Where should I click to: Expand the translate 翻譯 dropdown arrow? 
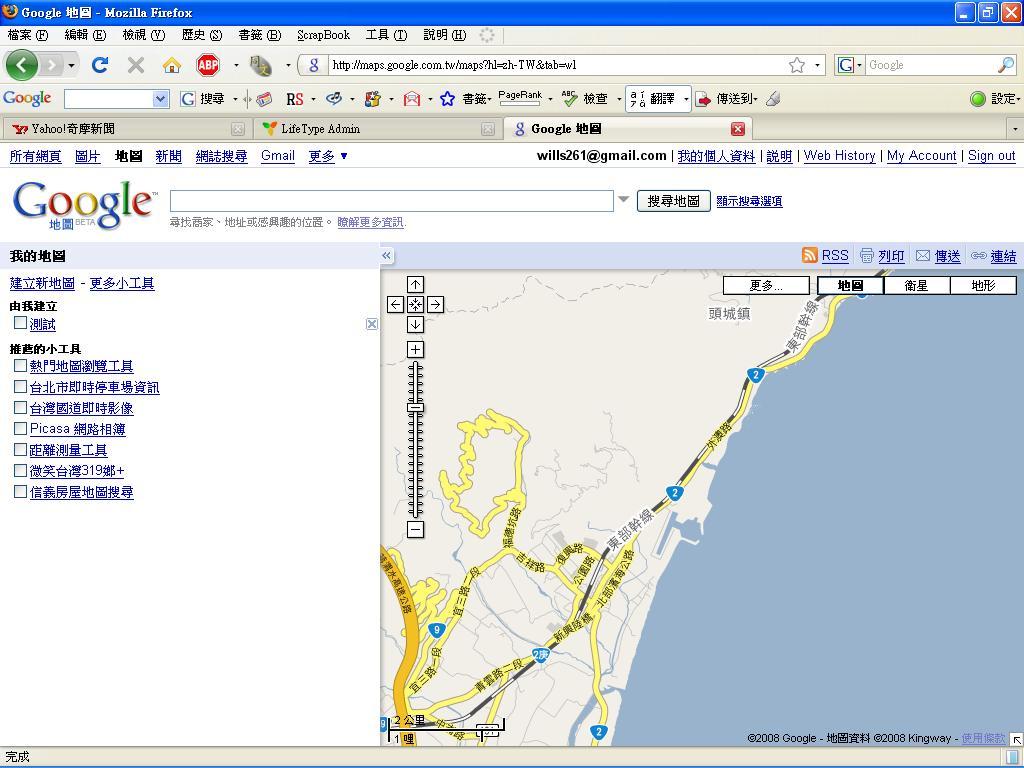pyautogui.click(x=686, y=99)
